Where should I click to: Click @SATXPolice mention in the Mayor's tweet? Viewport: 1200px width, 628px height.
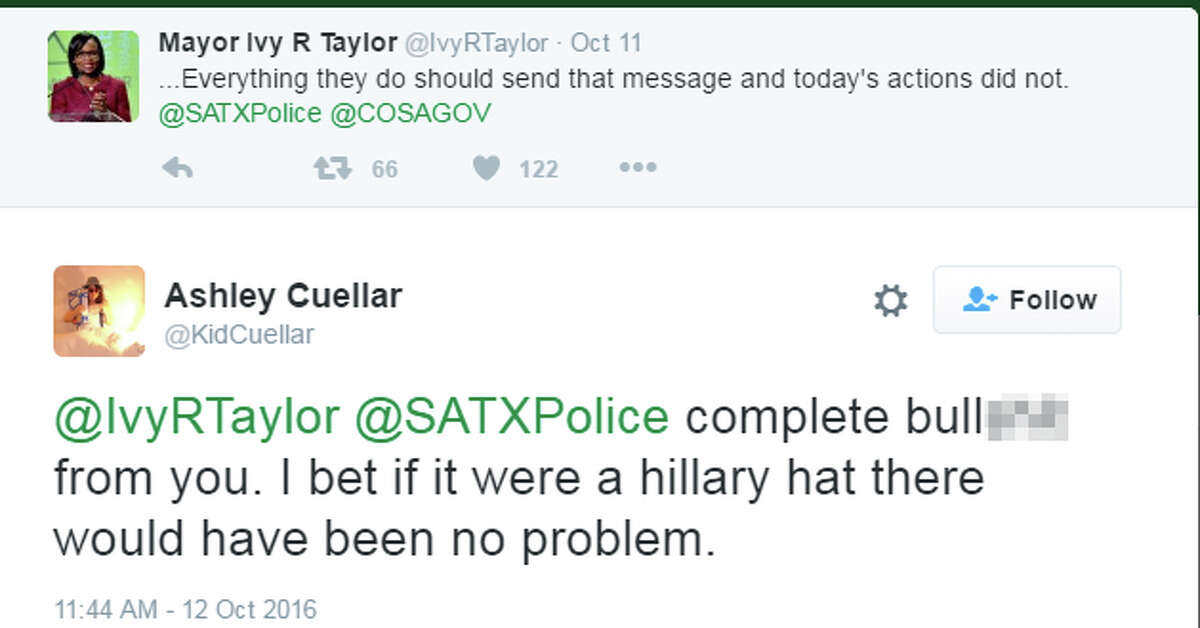tap(240, 113)
